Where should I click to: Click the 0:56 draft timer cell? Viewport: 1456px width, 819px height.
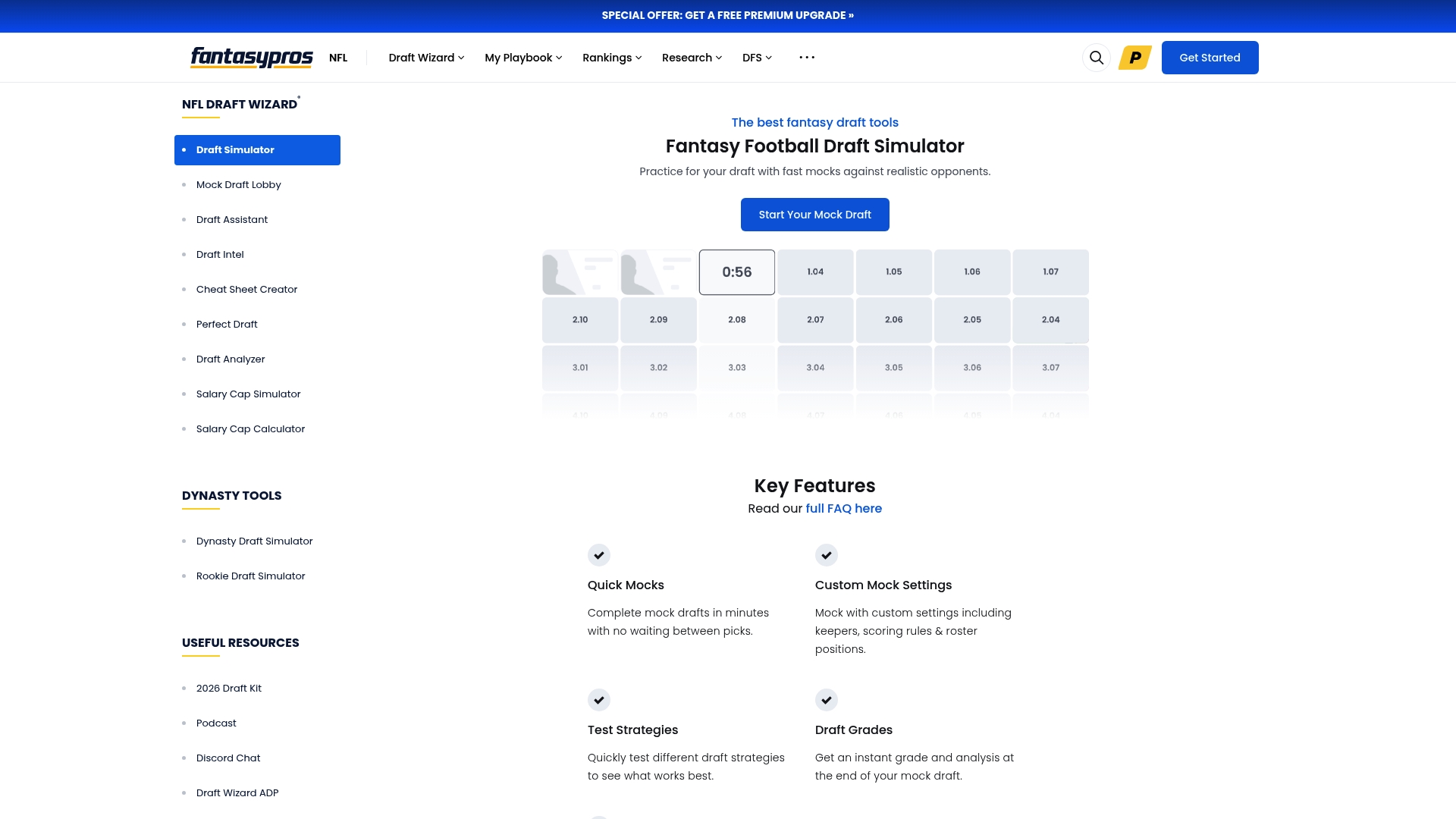point(737,272)
